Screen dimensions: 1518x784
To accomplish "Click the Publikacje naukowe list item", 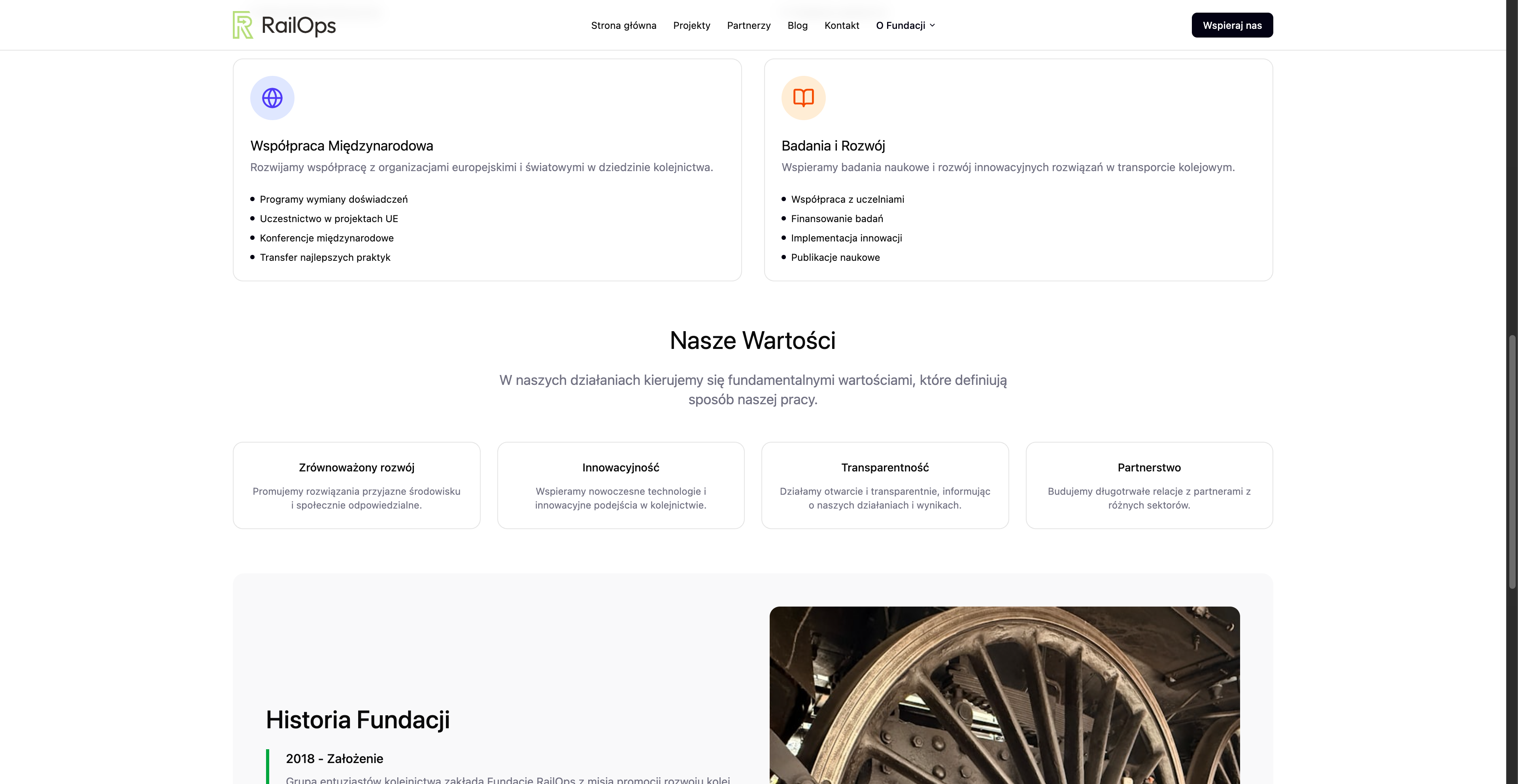I will [x=835, y=257].
